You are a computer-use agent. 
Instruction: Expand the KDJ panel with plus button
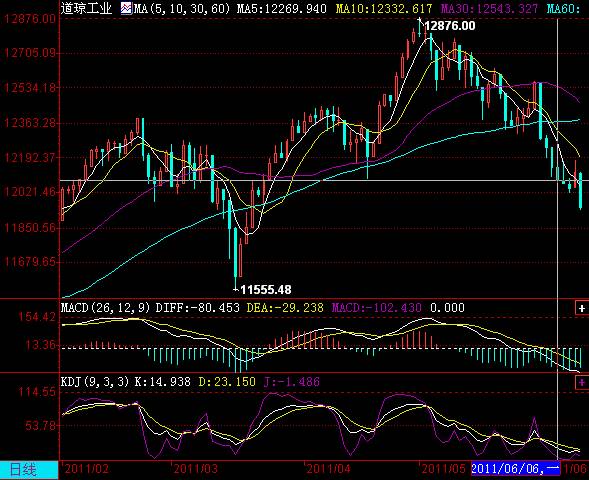(581, 383)
